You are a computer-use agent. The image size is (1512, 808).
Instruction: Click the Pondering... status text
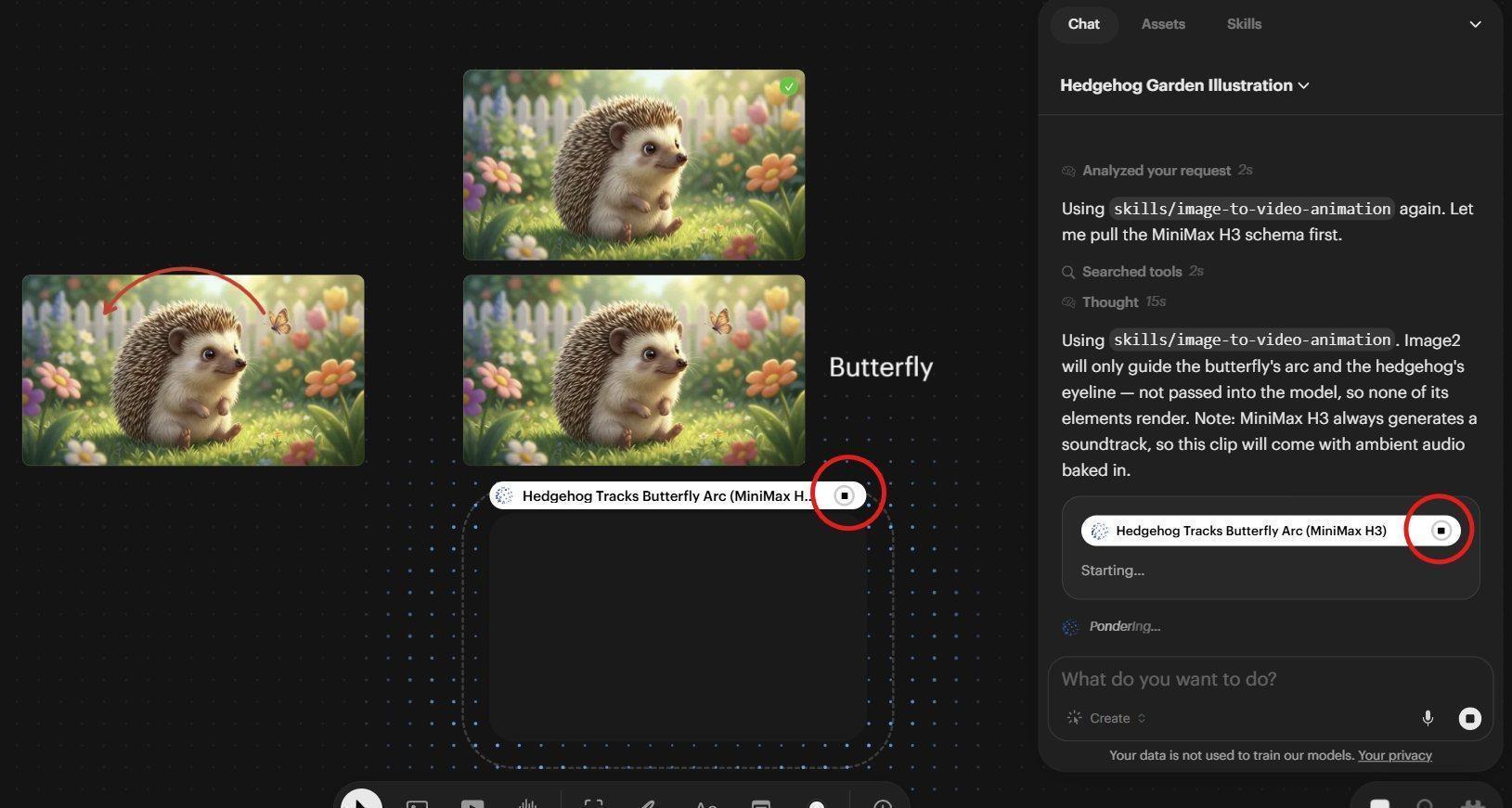(1124, 626)
